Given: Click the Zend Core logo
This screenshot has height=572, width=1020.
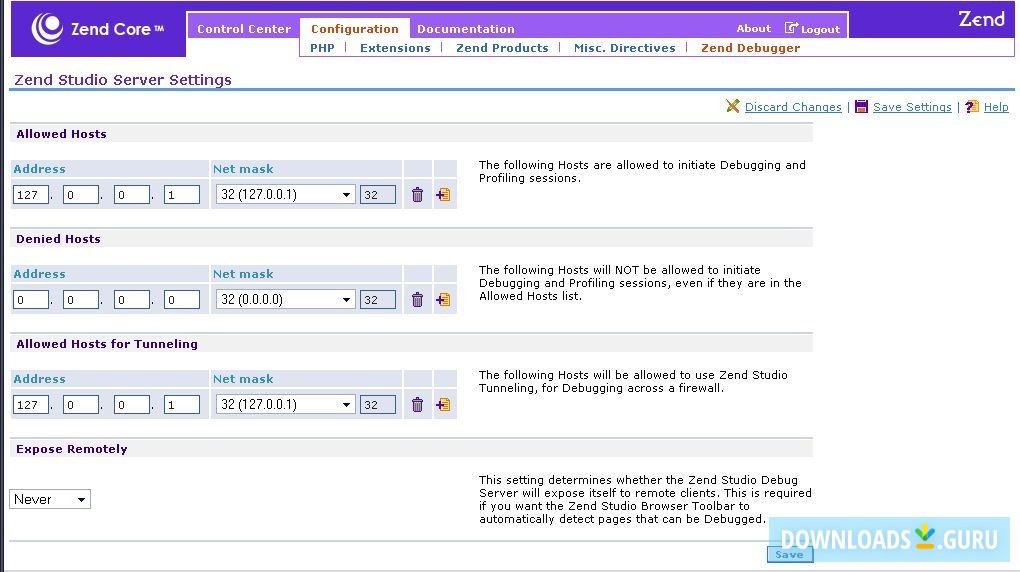Looking at the screenshot, I should tap(98, 29).
